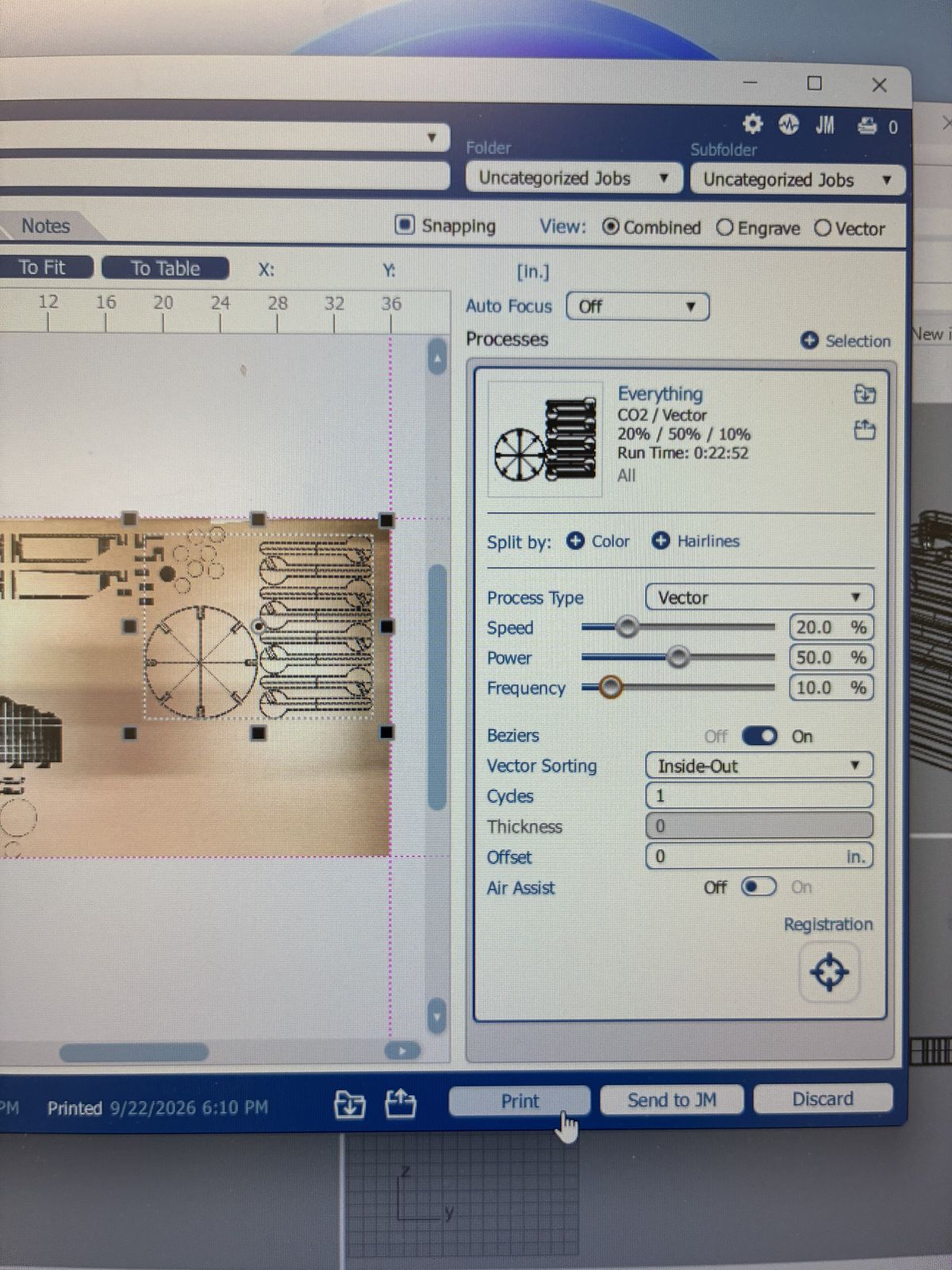This screenshot has height=1270, width=952.
Task: Click the import settings folder icon in process card
Action: 864,394
